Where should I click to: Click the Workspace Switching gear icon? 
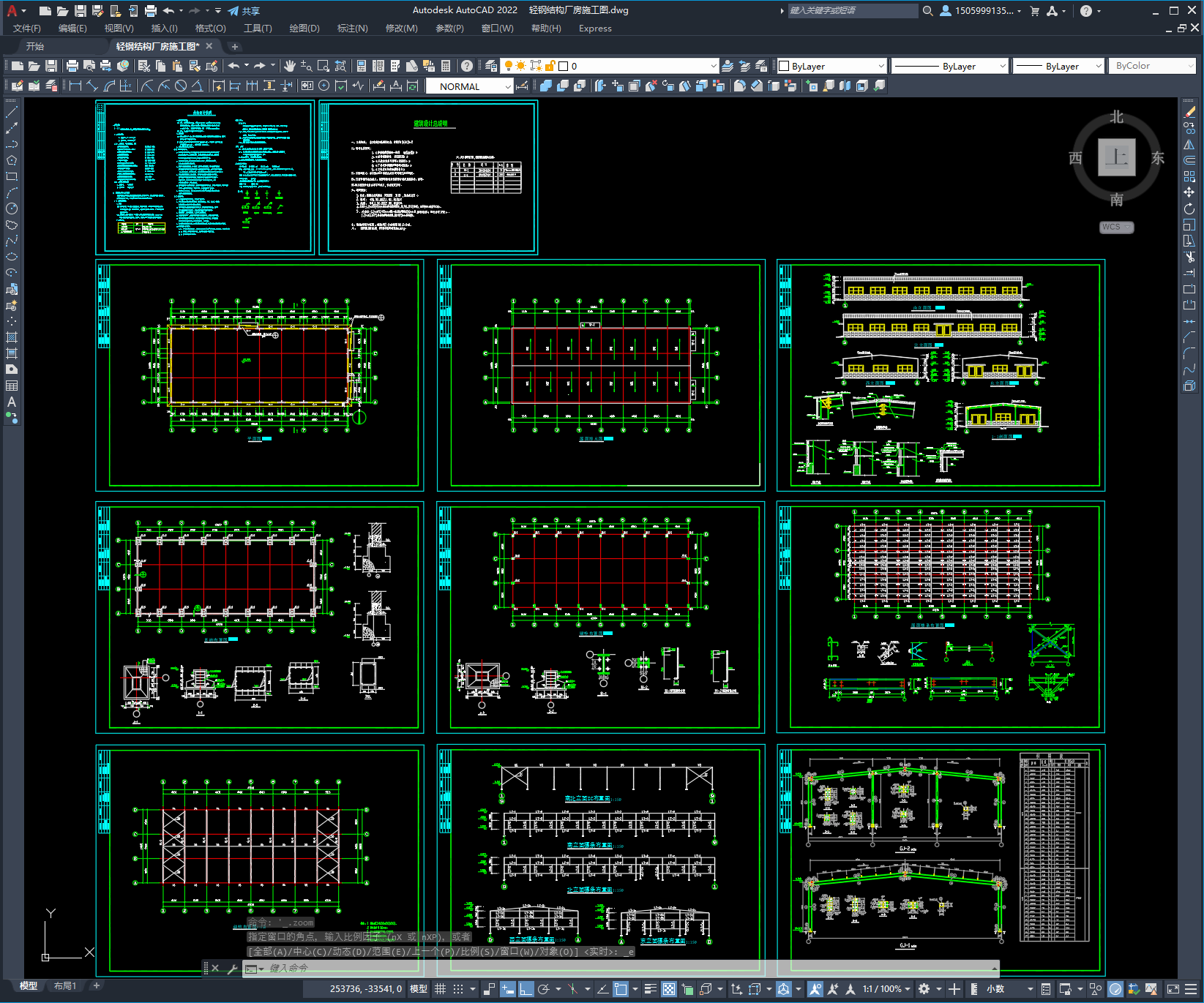coord(924,989)
